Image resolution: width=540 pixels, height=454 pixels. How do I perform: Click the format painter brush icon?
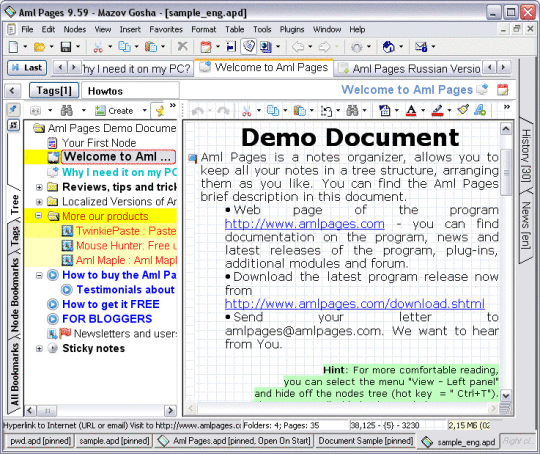(463, 110)
